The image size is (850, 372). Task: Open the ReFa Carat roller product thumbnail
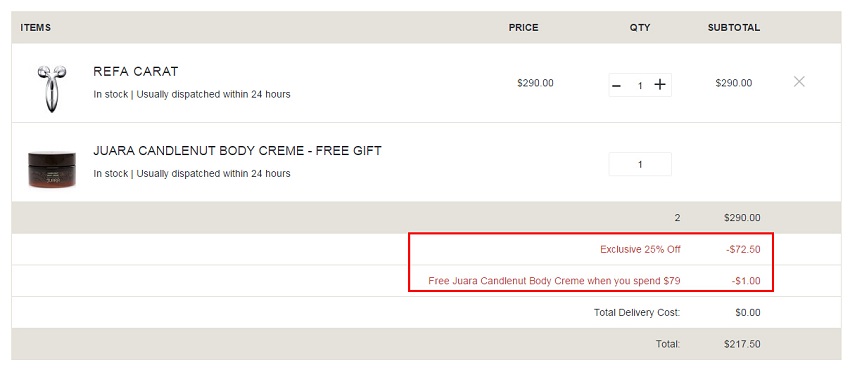coord(52,88)
